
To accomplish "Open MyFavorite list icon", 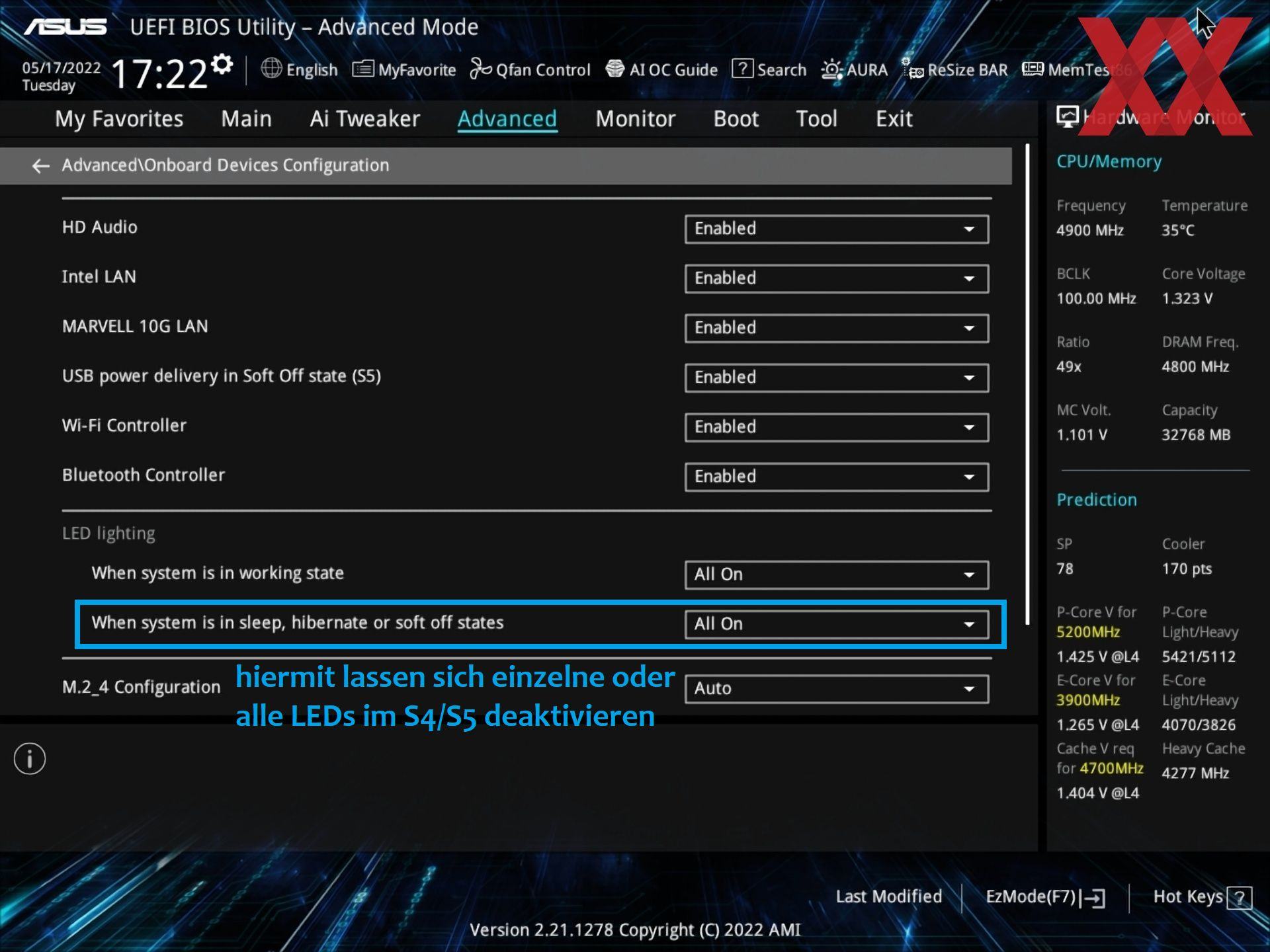I will pyautogui.click(x=363, y=69).
